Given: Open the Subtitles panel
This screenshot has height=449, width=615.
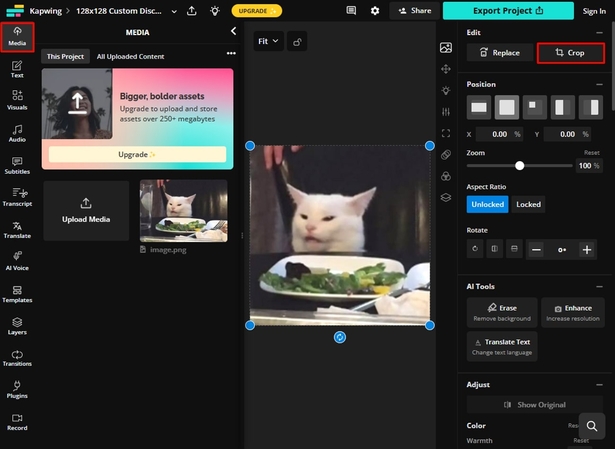Looking at the screenshot, I should pos(17,164).
